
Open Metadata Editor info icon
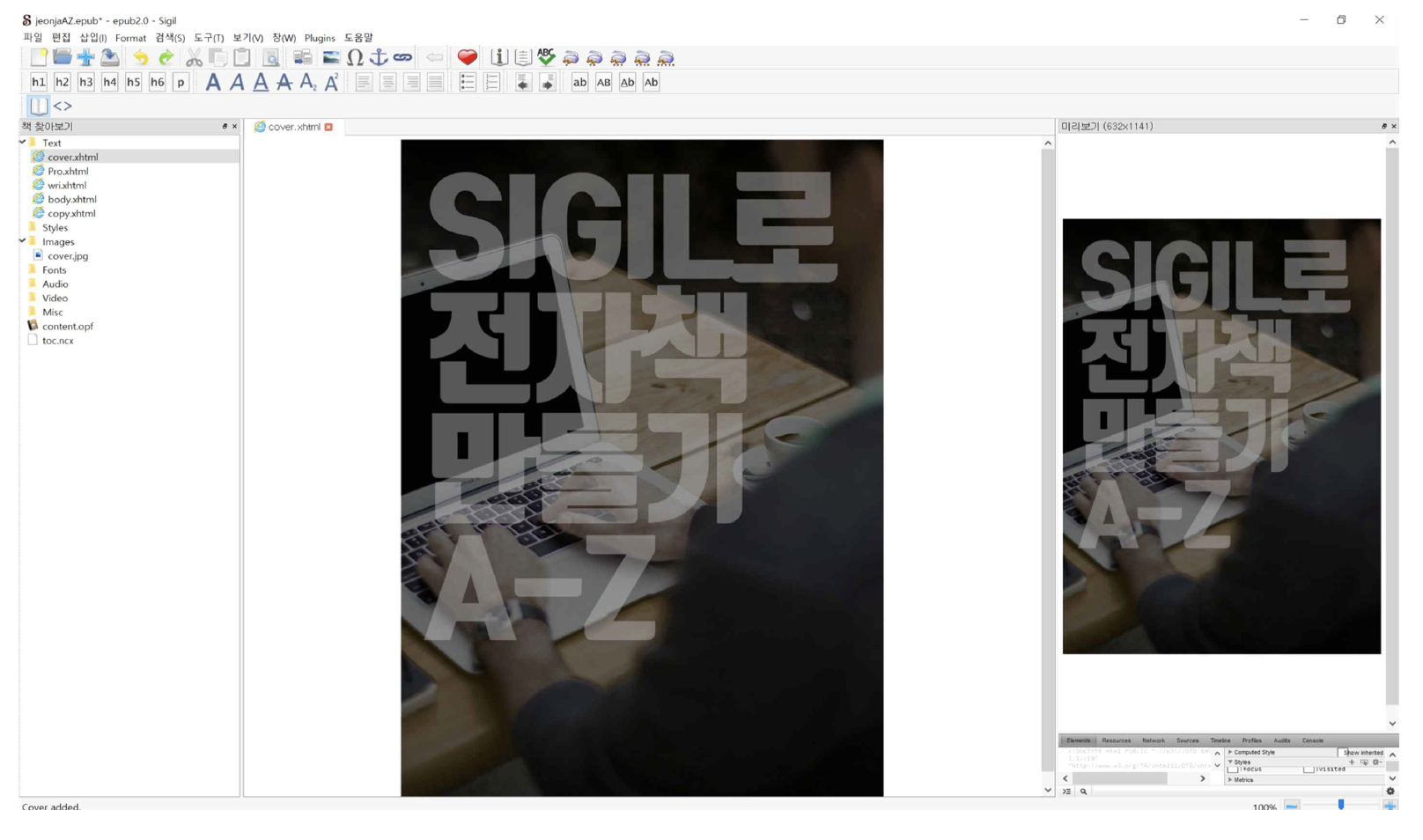point(499,57)
